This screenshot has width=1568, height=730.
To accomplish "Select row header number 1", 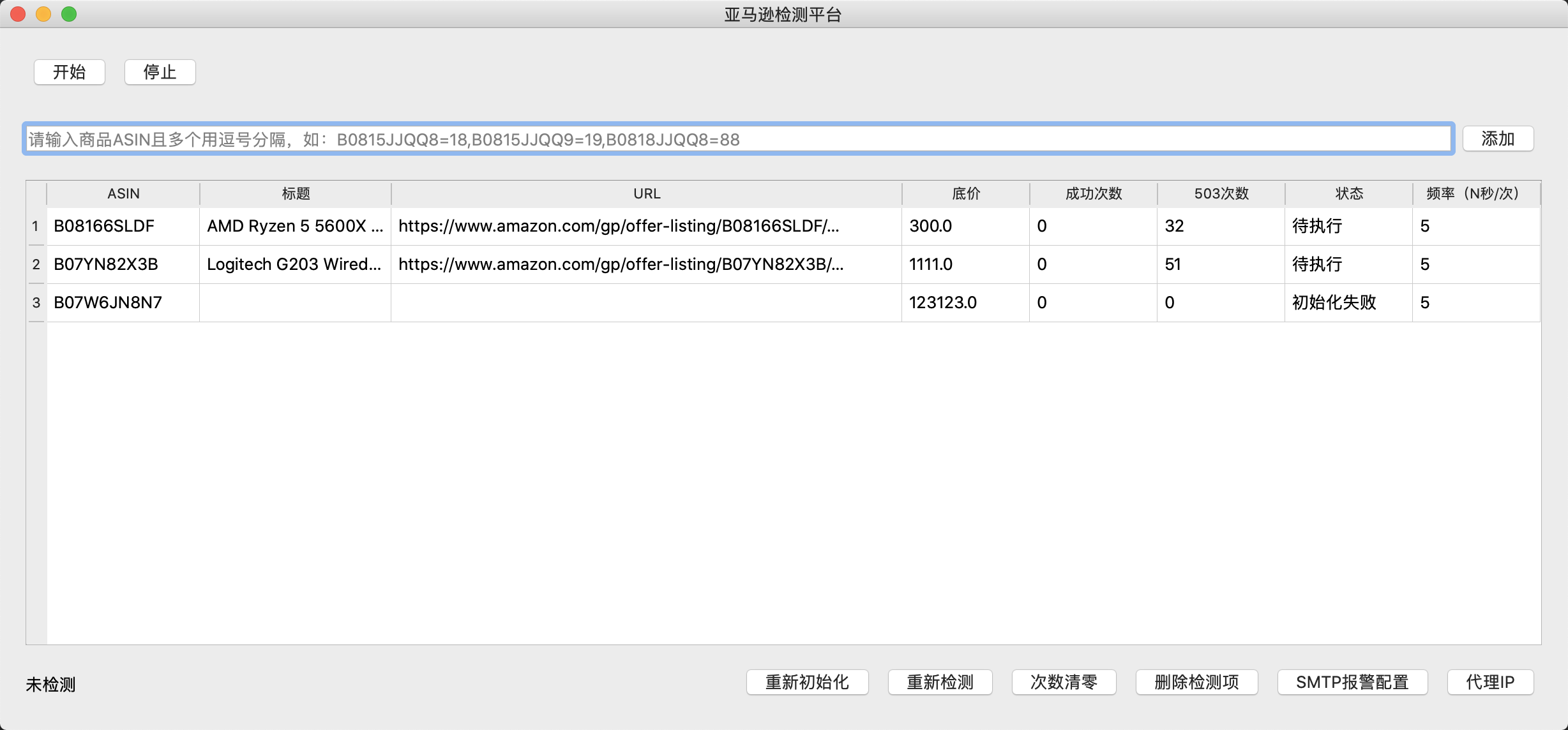I will pos(36,226).
